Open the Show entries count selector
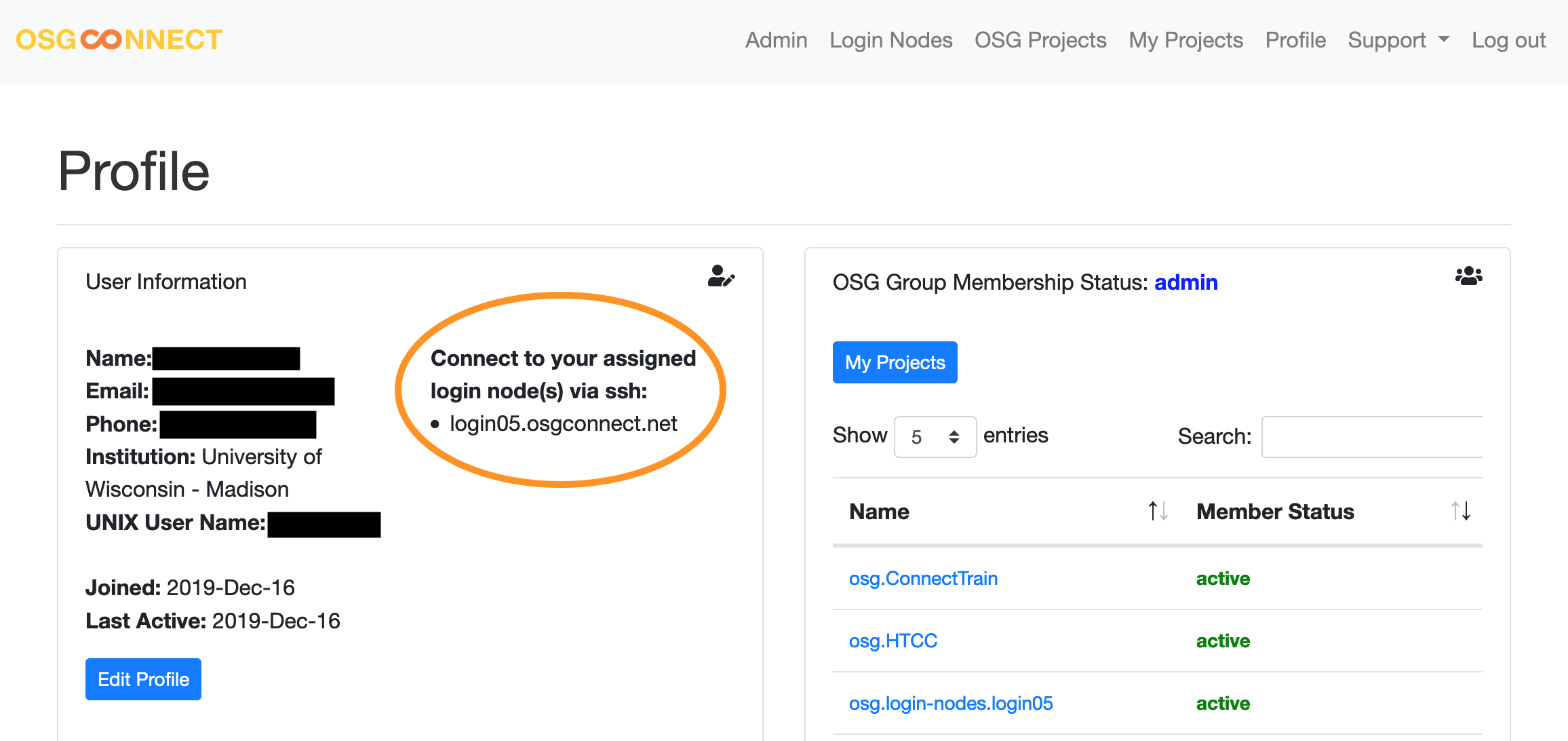 point(935,436)
